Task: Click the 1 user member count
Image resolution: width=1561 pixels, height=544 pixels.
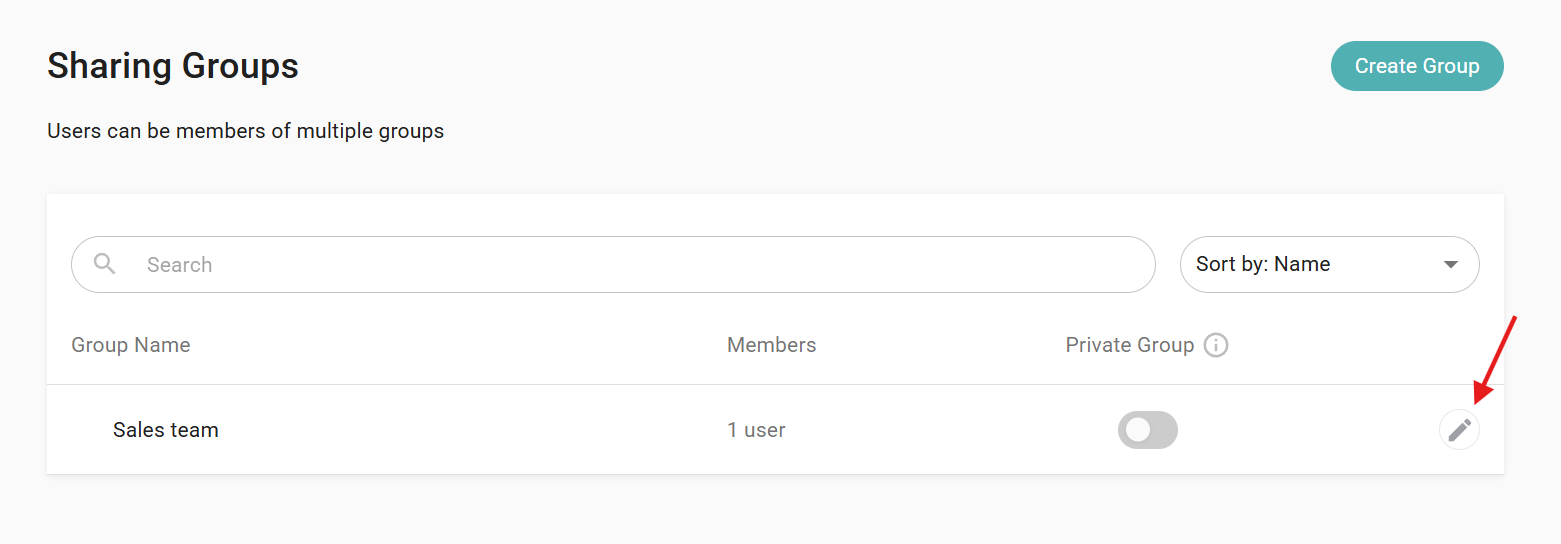Action: point(756,430)
